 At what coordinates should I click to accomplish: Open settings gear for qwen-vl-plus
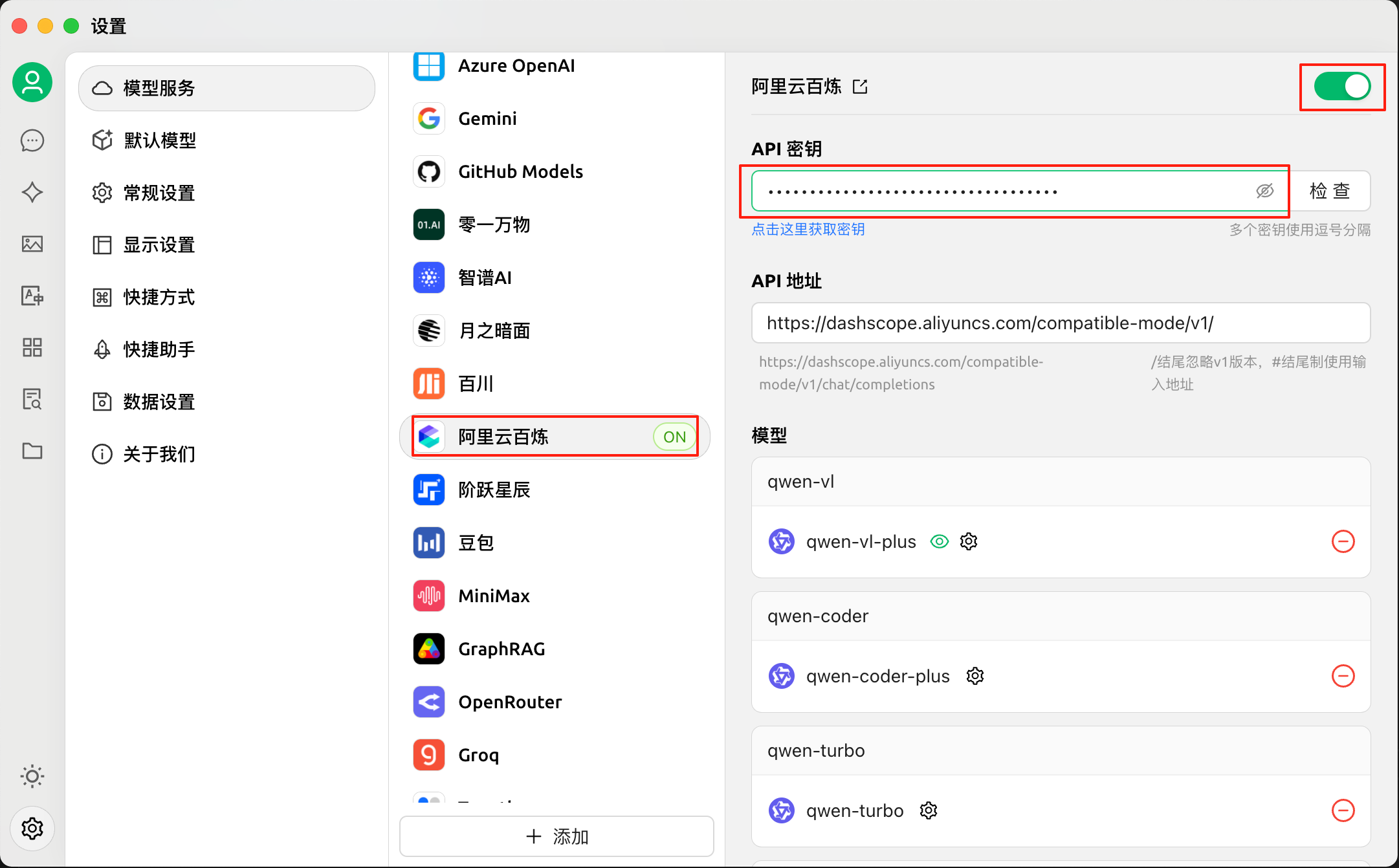(x=969, y=541)
